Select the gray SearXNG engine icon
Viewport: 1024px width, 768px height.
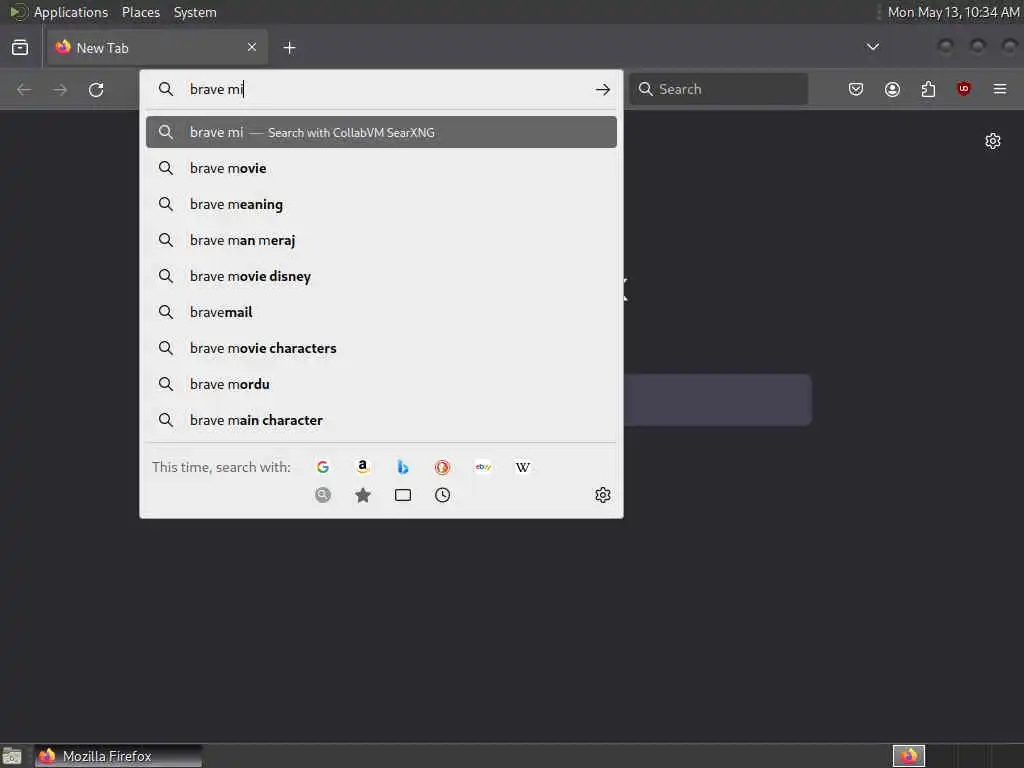pos(323,495)
